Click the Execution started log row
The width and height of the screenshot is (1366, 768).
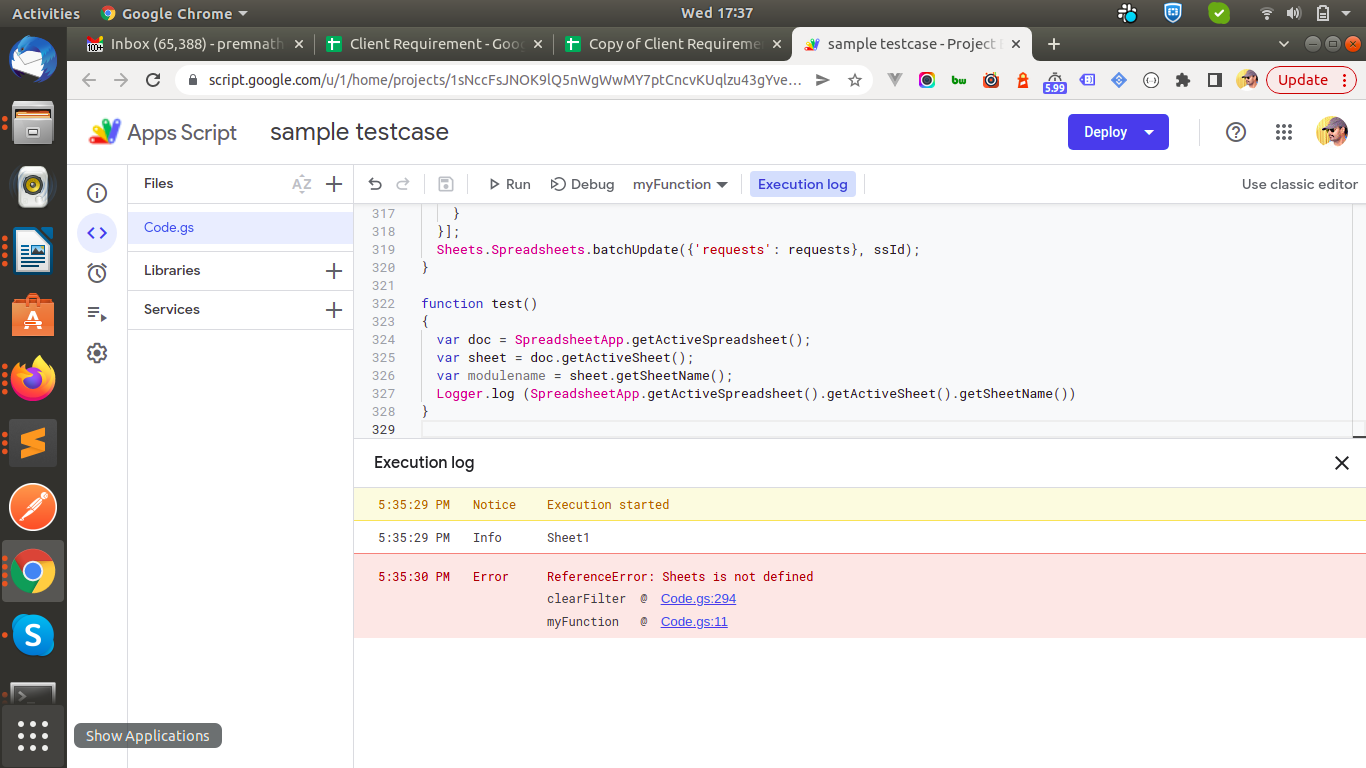(x=860, y=505)
